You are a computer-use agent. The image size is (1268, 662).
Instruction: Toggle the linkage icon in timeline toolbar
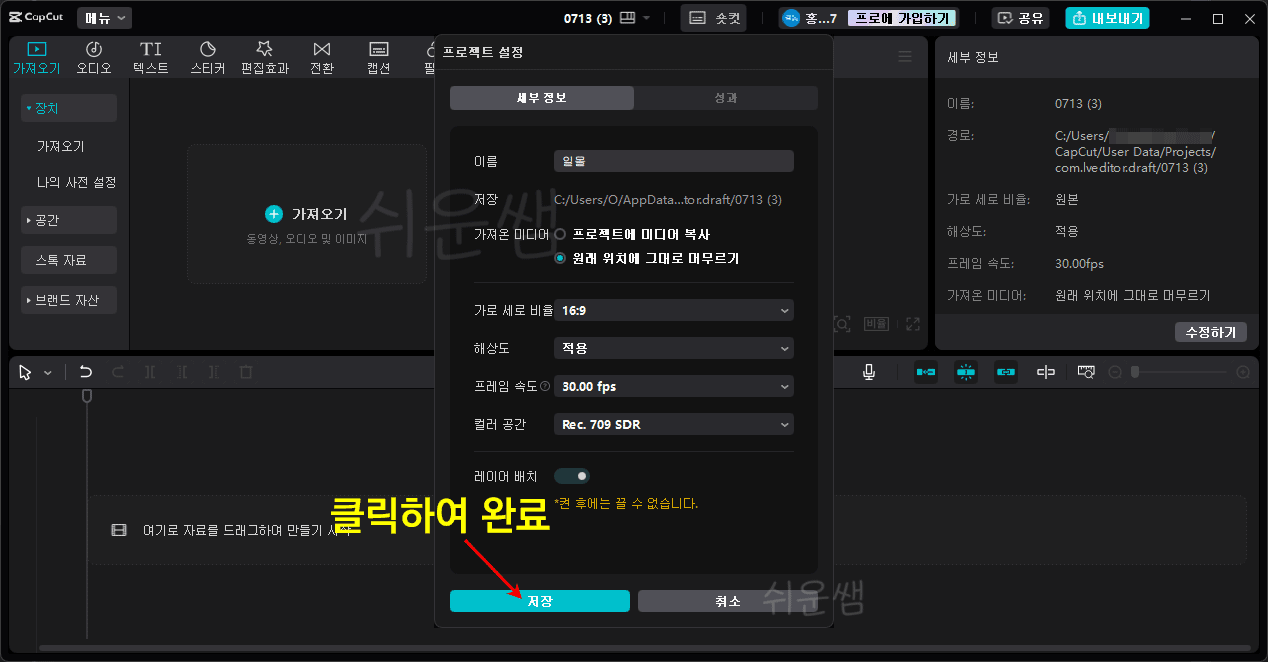pos(1006,372)
